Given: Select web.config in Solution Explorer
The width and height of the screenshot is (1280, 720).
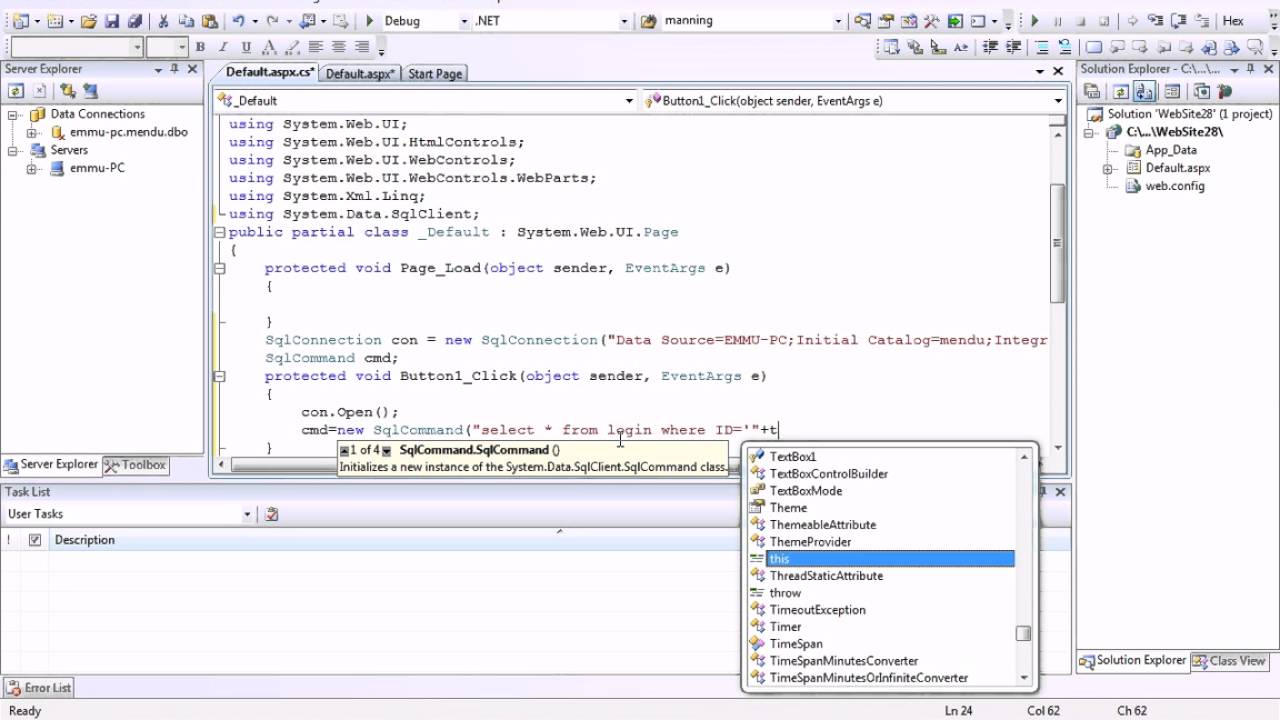Looking at the screenshot, I should pos(1175,186).
